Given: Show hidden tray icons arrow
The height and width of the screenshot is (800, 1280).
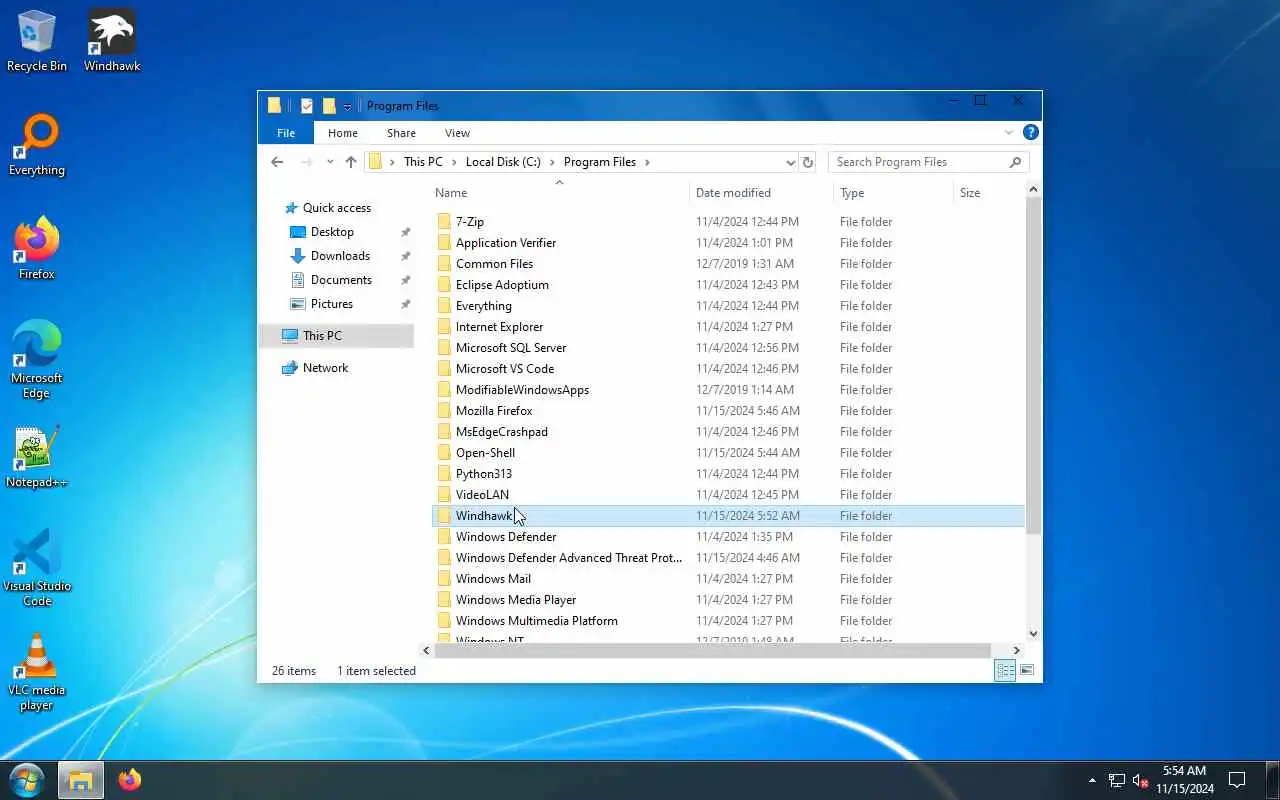Looking at the screenshot, I should tap(1092, 780).
